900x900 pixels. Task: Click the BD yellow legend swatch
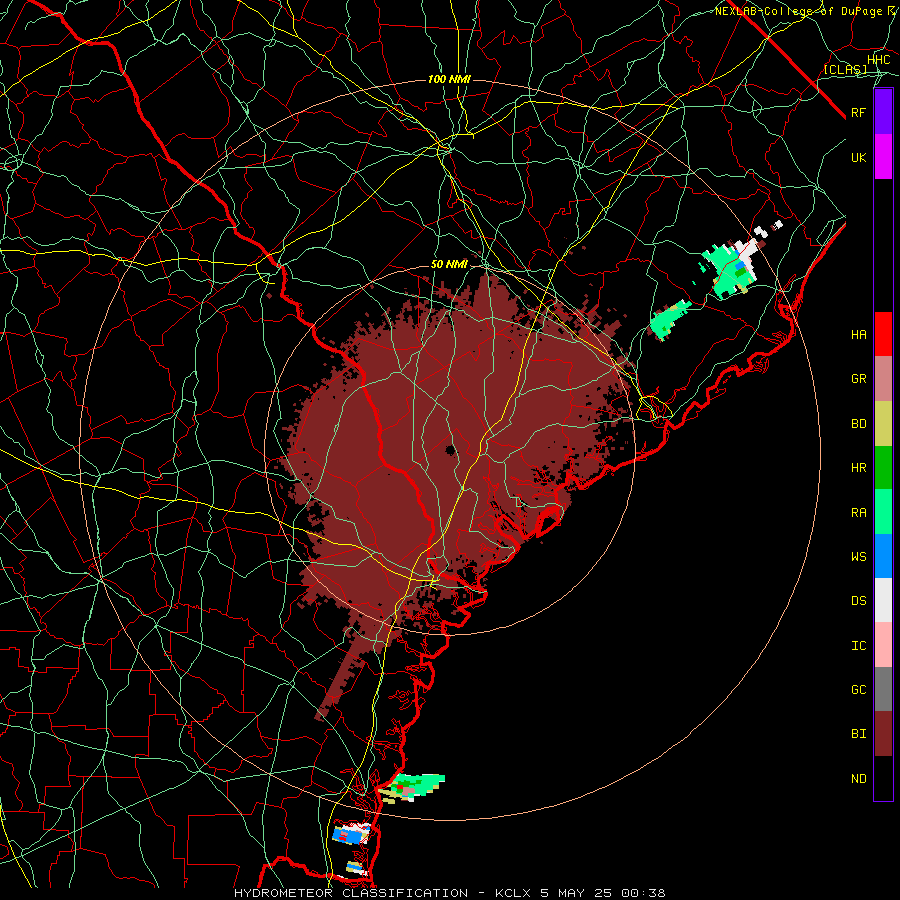(x=883, y=424)
